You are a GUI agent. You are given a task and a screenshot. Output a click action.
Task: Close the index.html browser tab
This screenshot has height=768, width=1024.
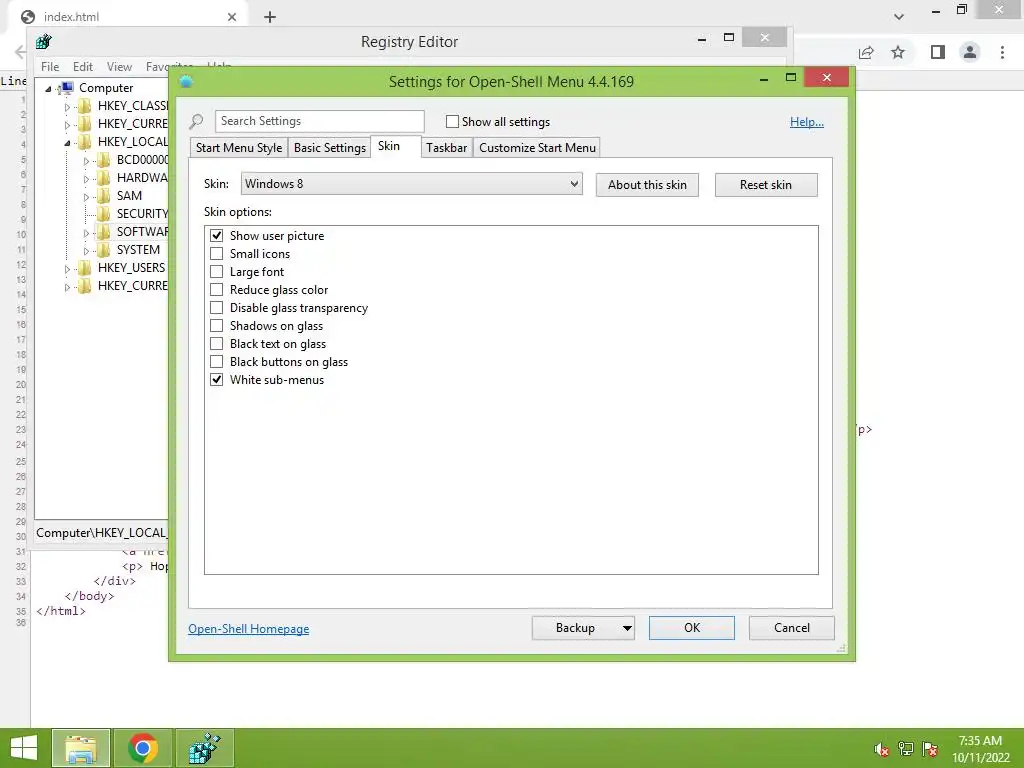[232, 17]
